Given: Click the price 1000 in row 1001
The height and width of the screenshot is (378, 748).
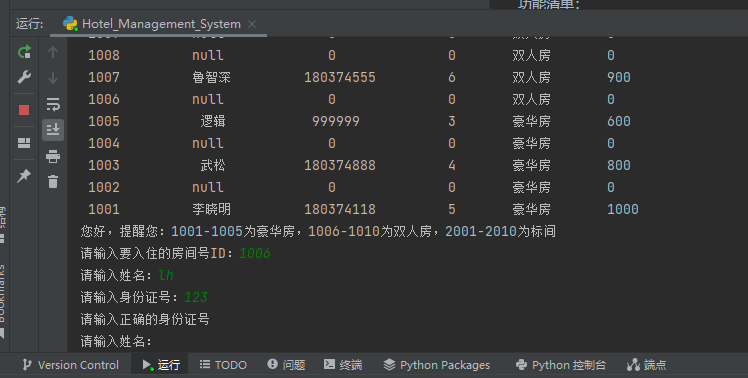Looking at the screenshot, I should (623, 209).
